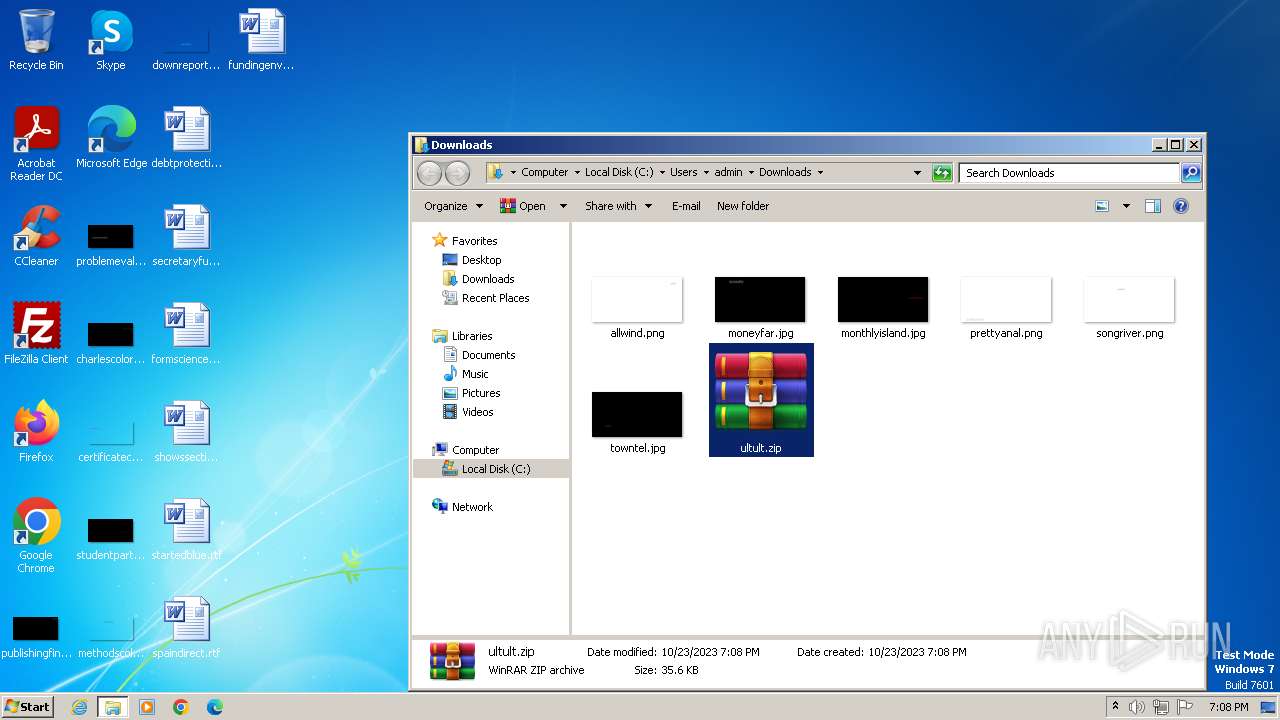The height and width of the screenshot is (720, 1280).
Task: Select the moneyfar.jpg thumbnail
Action: tap(760, 308)
